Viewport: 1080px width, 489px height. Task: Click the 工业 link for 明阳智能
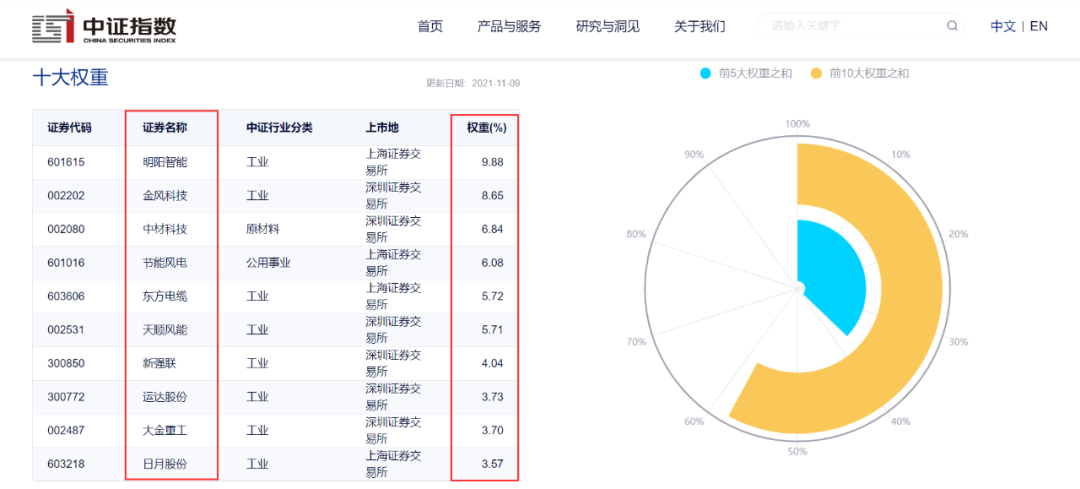(x=257, y=163)
